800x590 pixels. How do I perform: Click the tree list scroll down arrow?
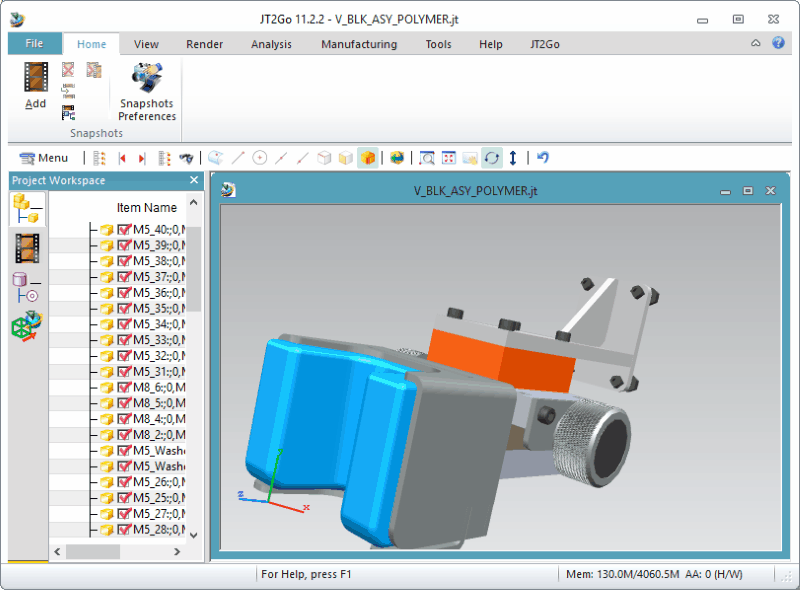(193, 535)
